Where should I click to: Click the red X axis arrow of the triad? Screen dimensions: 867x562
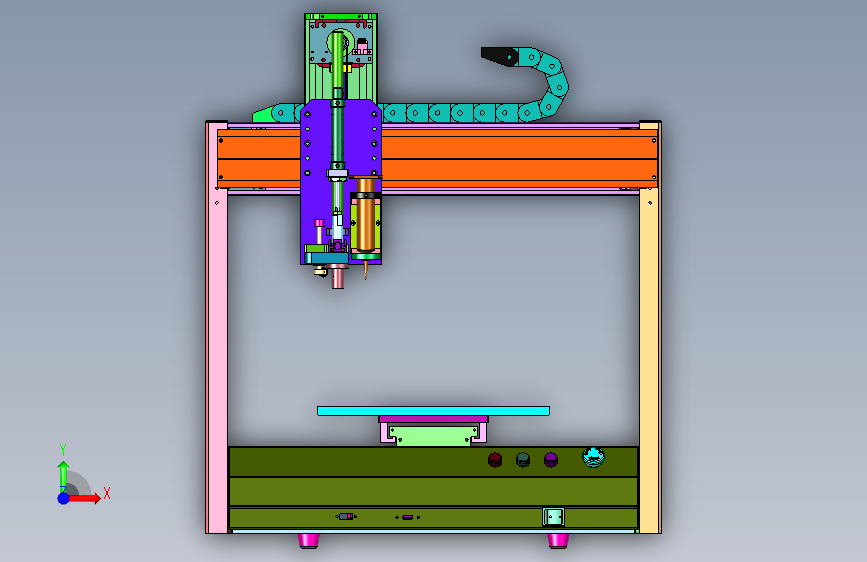click(x=84, y=498)
